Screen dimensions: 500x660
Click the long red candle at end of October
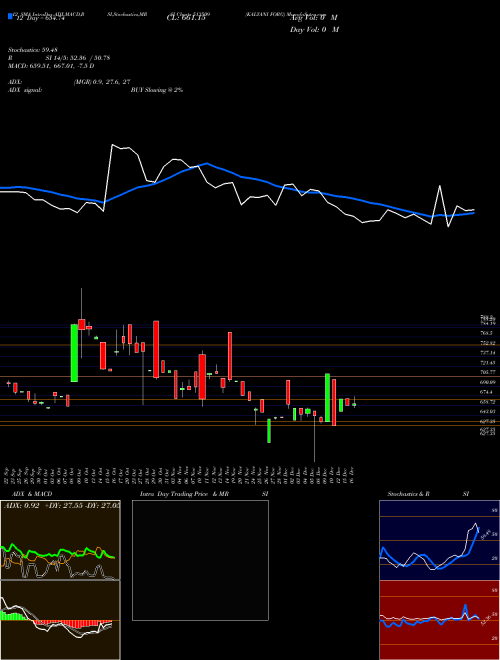pyautogui.click(x=156, y=349)
